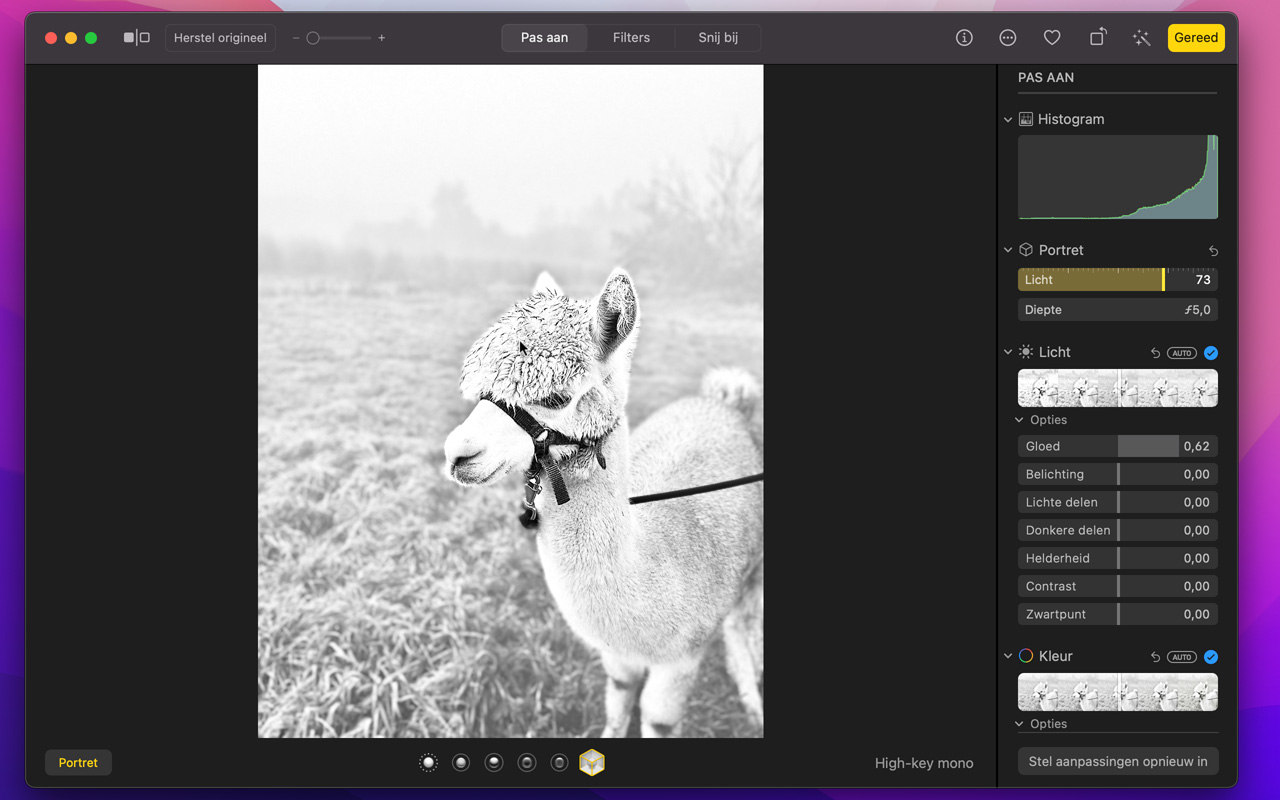Click the Info icon in toolbar

tap(964, 38)
